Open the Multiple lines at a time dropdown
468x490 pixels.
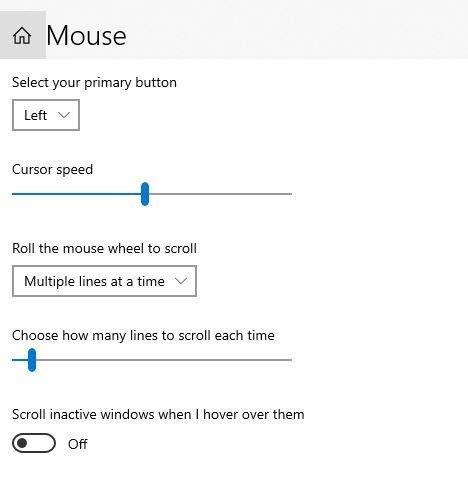[104, 281]
